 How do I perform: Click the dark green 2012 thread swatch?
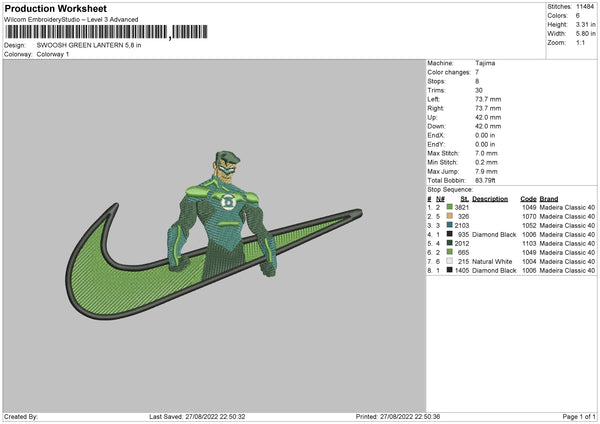coord(449,243)
